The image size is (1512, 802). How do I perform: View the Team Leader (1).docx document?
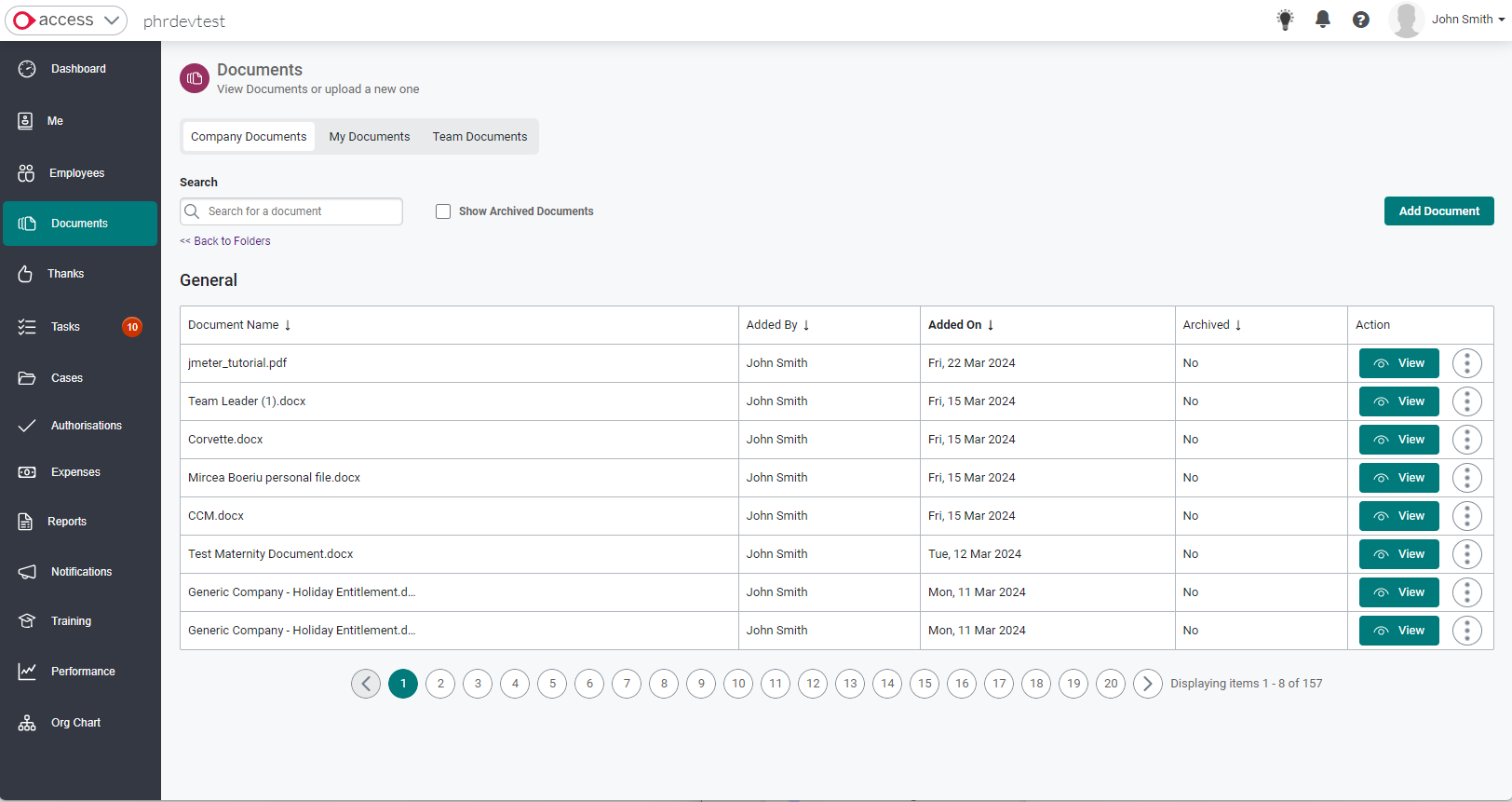point(1399,401)
